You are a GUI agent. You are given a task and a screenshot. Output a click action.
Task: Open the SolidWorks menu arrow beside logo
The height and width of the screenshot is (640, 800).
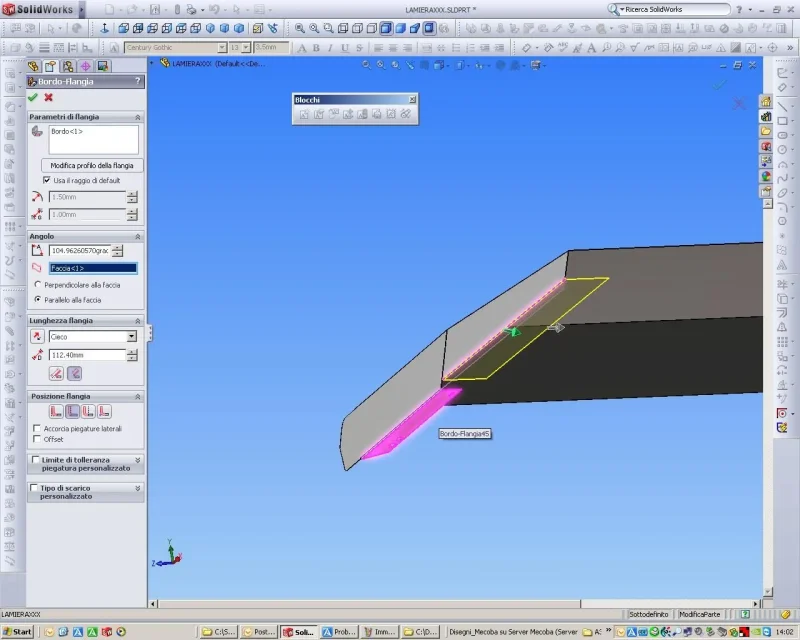[x=81, y=10]
